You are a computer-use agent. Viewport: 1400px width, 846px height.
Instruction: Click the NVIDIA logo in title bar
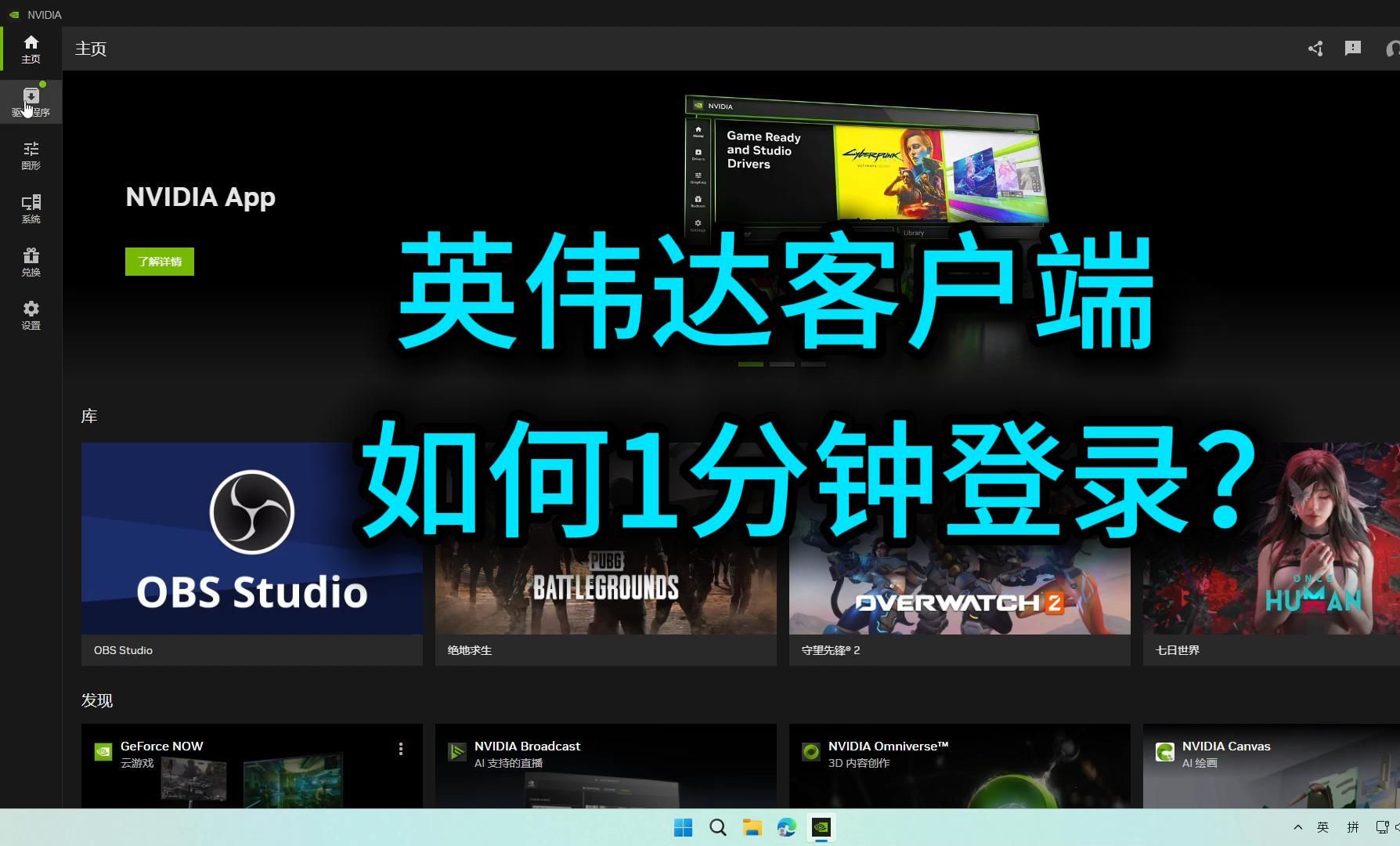14,14
